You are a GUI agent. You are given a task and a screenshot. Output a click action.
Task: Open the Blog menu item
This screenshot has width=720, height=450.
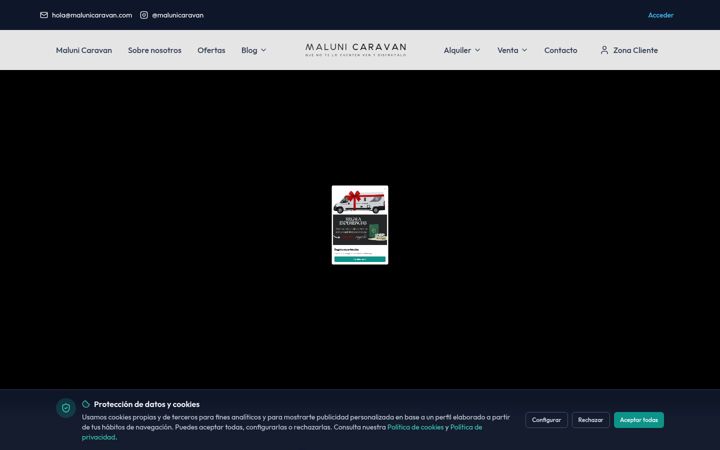click(249, 50)
